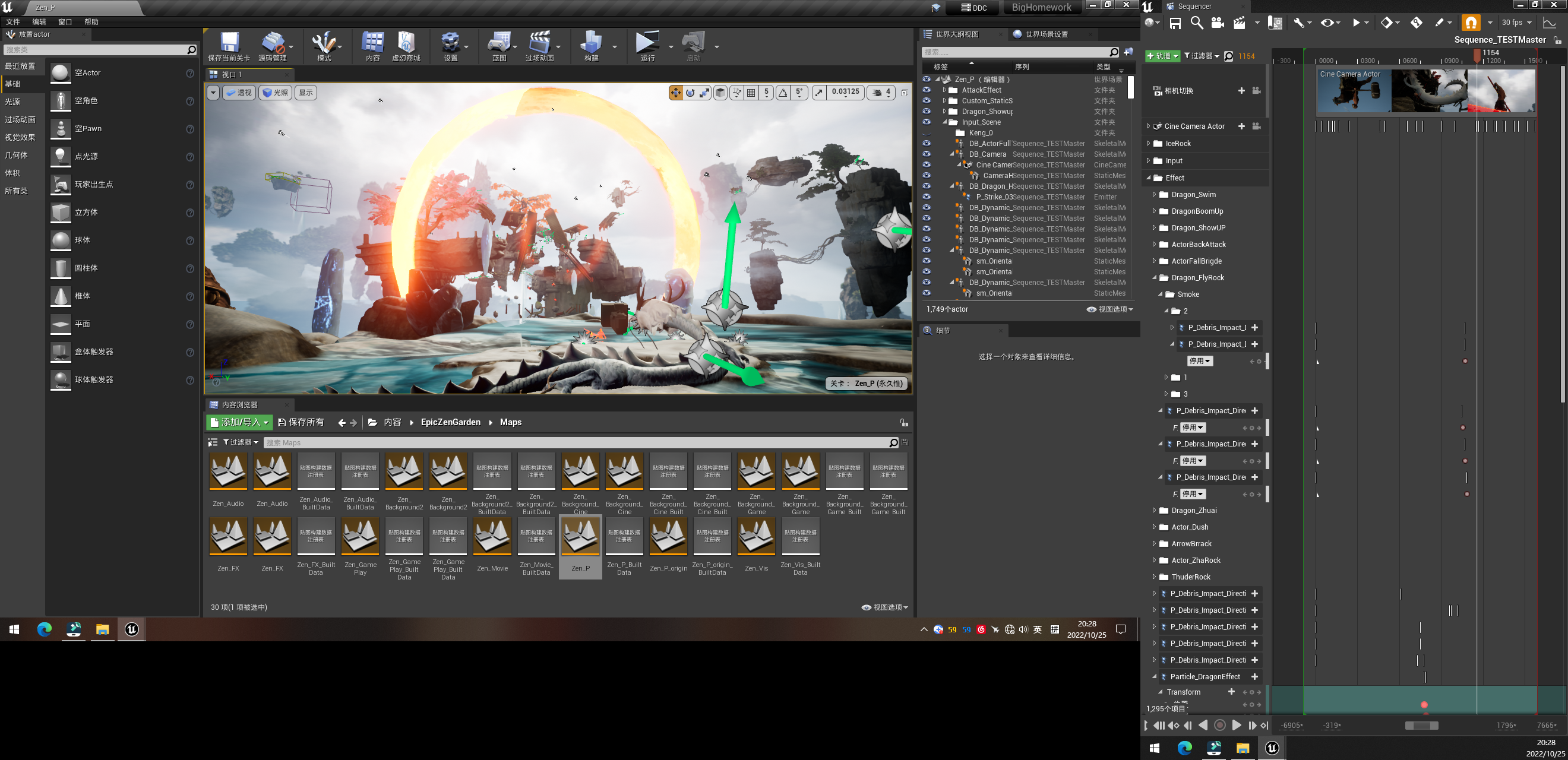The width and height of the screenshot is (1568, 760).
Task: Open the Content toolbar icon
Action: pyautogui.click(x=372, y=43)
